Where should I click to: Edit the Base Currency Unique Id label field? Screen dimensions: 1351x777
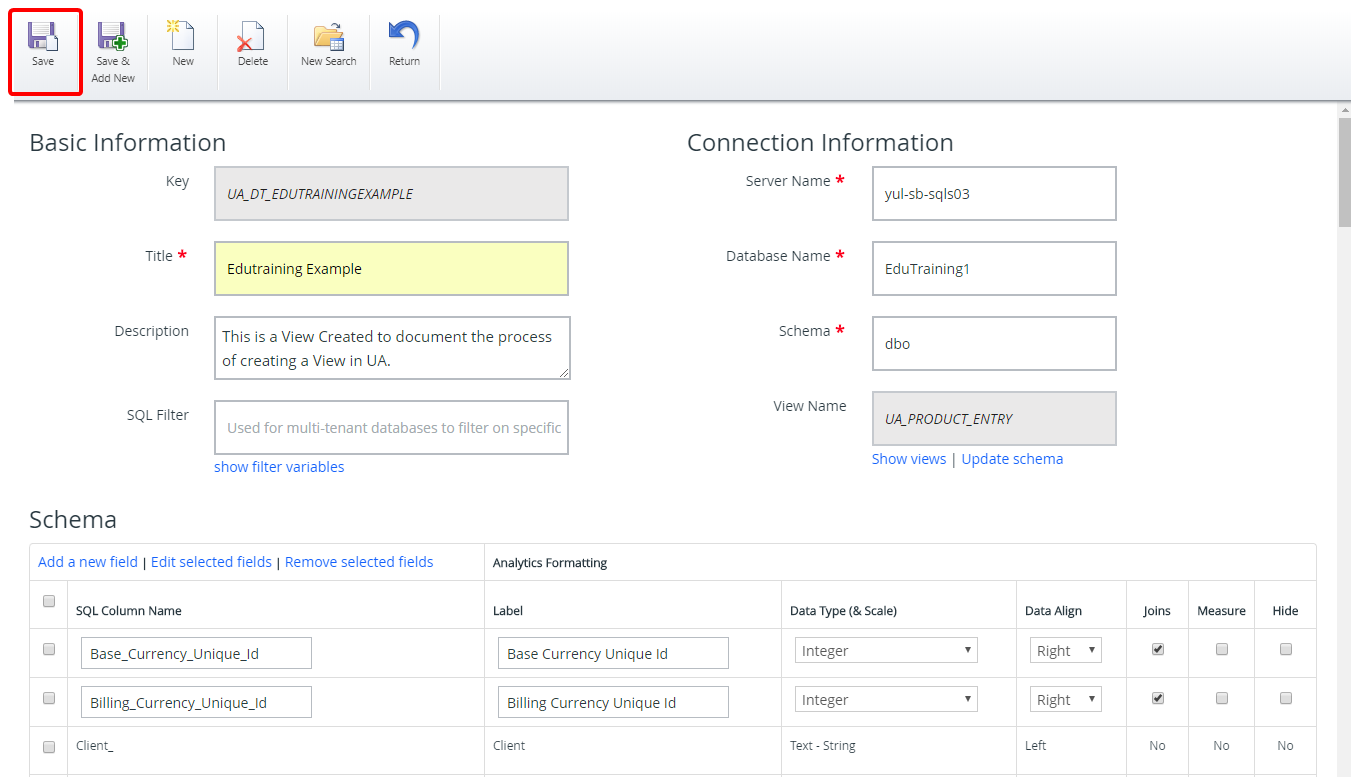(613, 653)
